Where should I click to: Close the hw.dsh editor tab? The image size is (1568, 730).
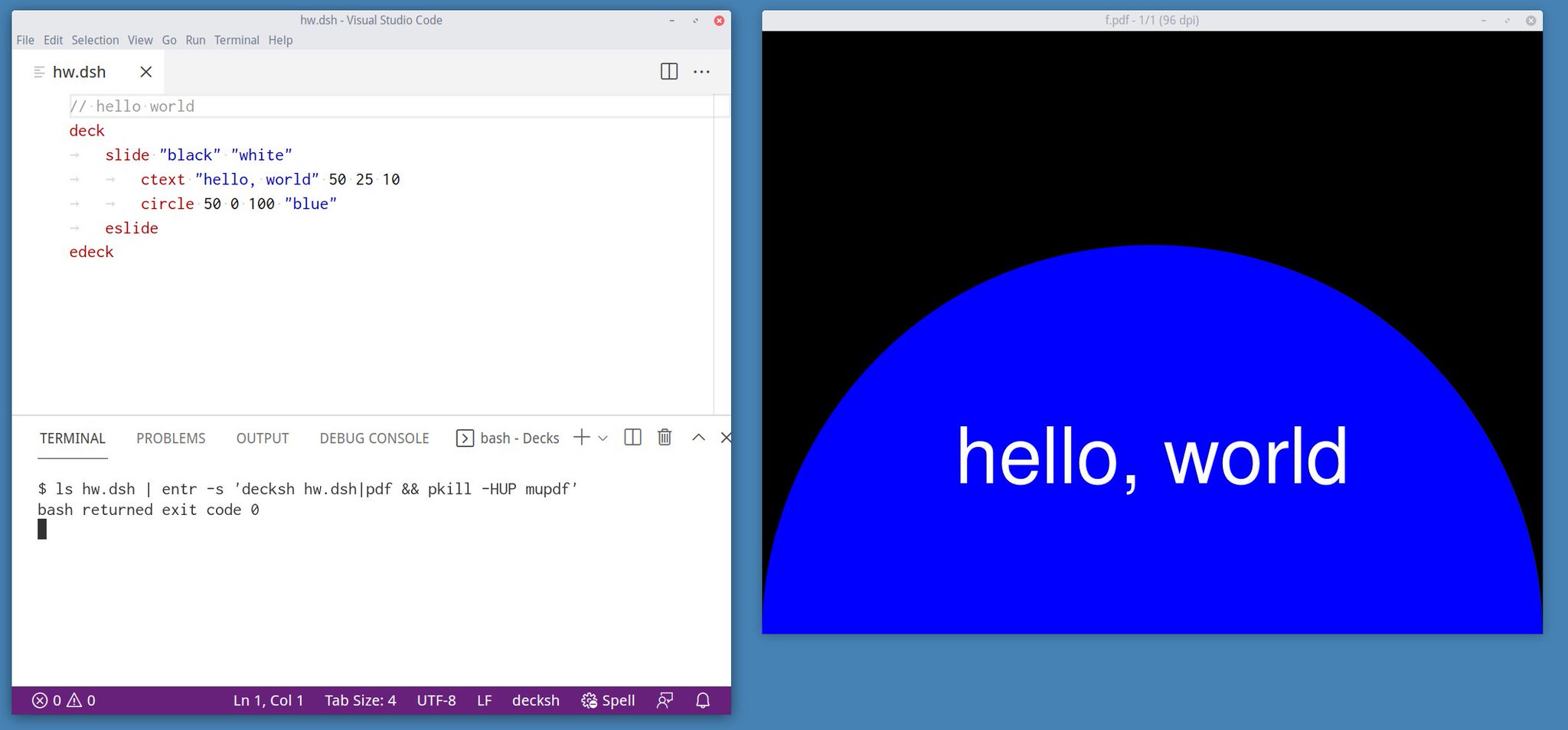(x=146, y=72)
